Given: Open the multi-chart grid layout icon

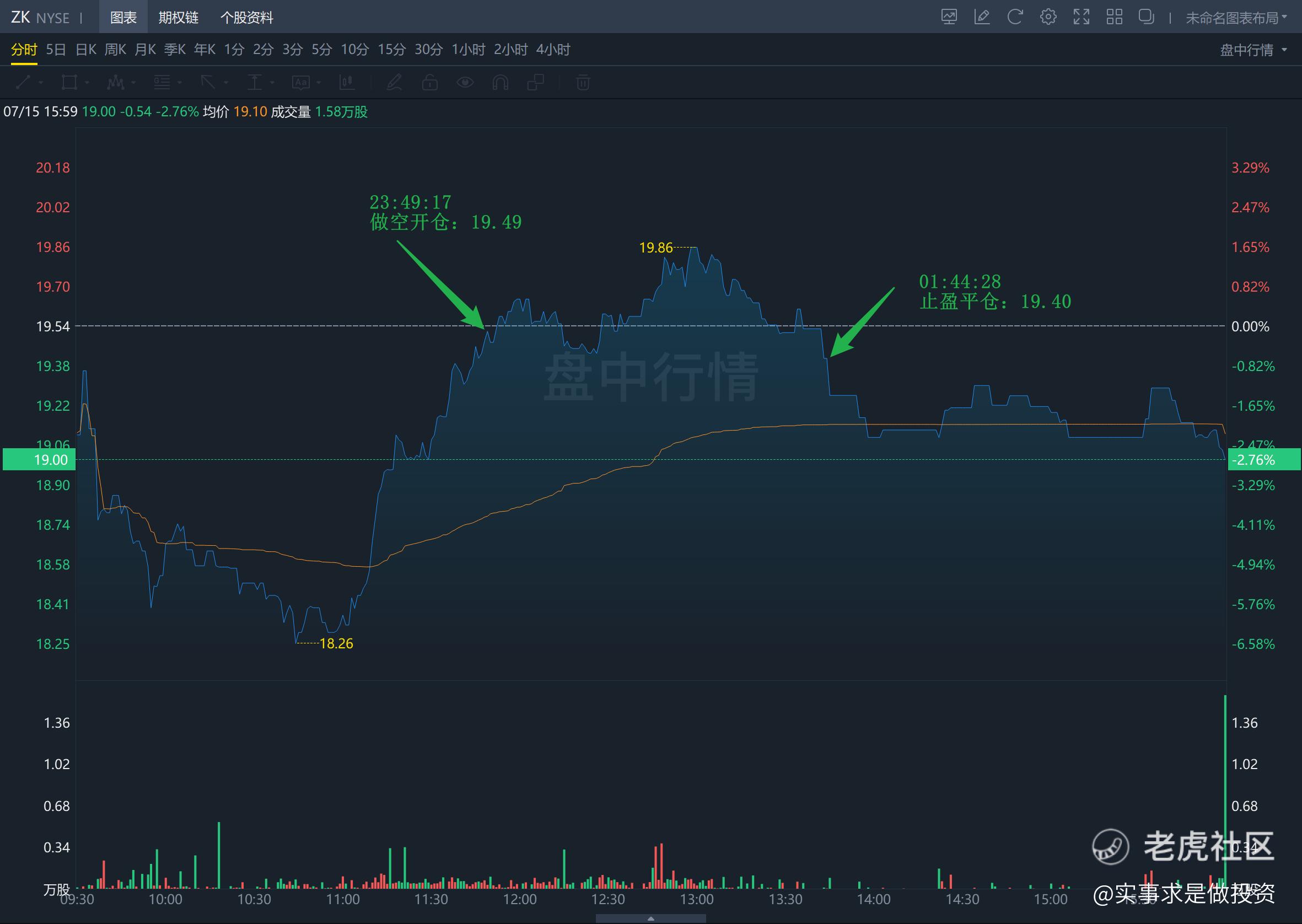Looking at the screenshot, I should point(1113,17).
